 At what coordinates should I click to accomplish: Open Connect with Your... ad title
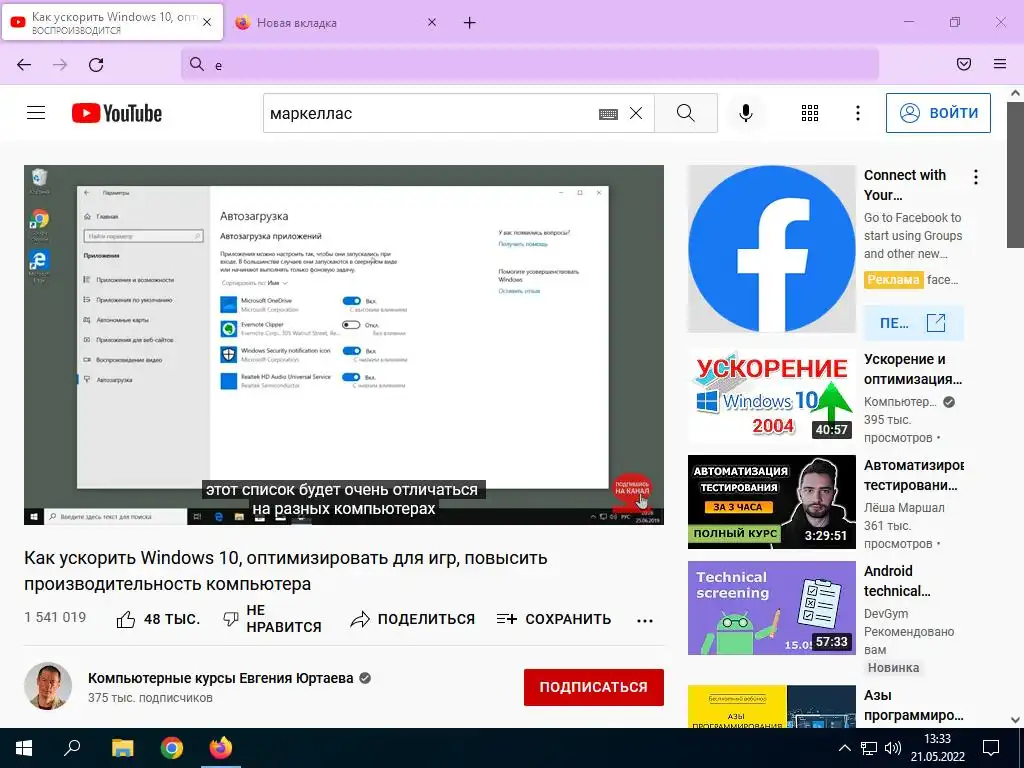[904, 185]
